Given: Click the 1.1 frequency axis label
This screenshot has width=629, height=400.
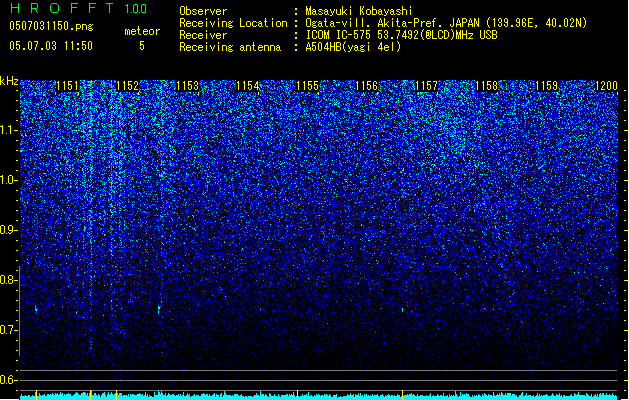Looking at the screenshot, I should pos(9,130).
